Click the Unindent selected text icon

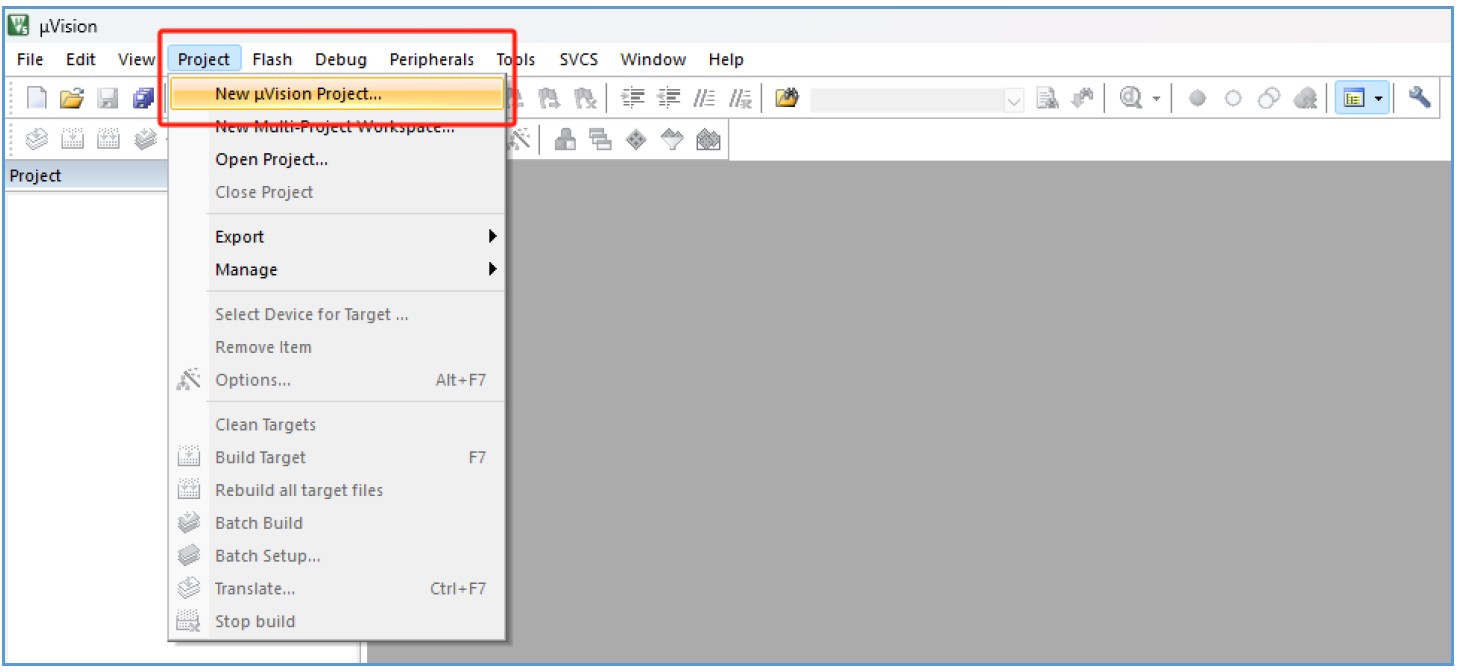pyautogui.click(x=668, y=97)
